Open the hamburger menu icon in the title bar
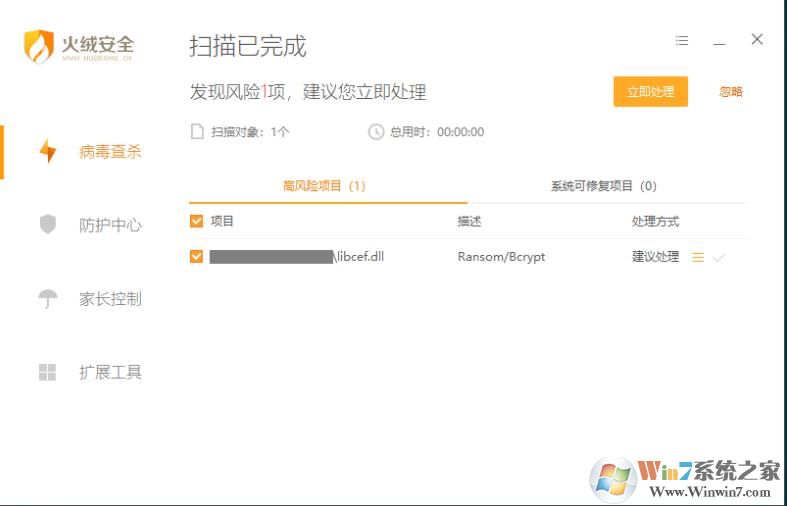This screenshot has height=506, width=787. click(682, 41)
